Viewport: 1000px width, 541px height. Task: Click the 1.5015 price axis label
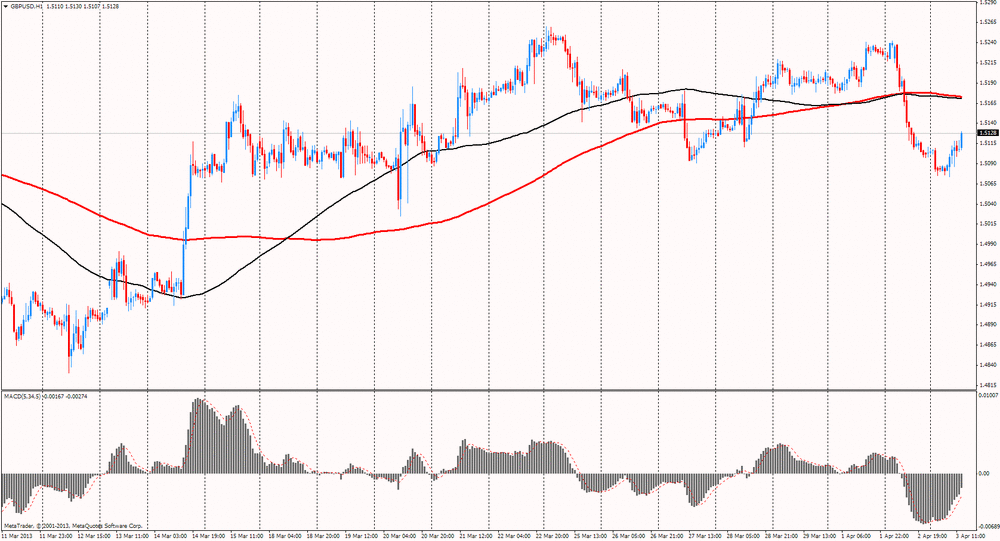(x=987, y=223)
